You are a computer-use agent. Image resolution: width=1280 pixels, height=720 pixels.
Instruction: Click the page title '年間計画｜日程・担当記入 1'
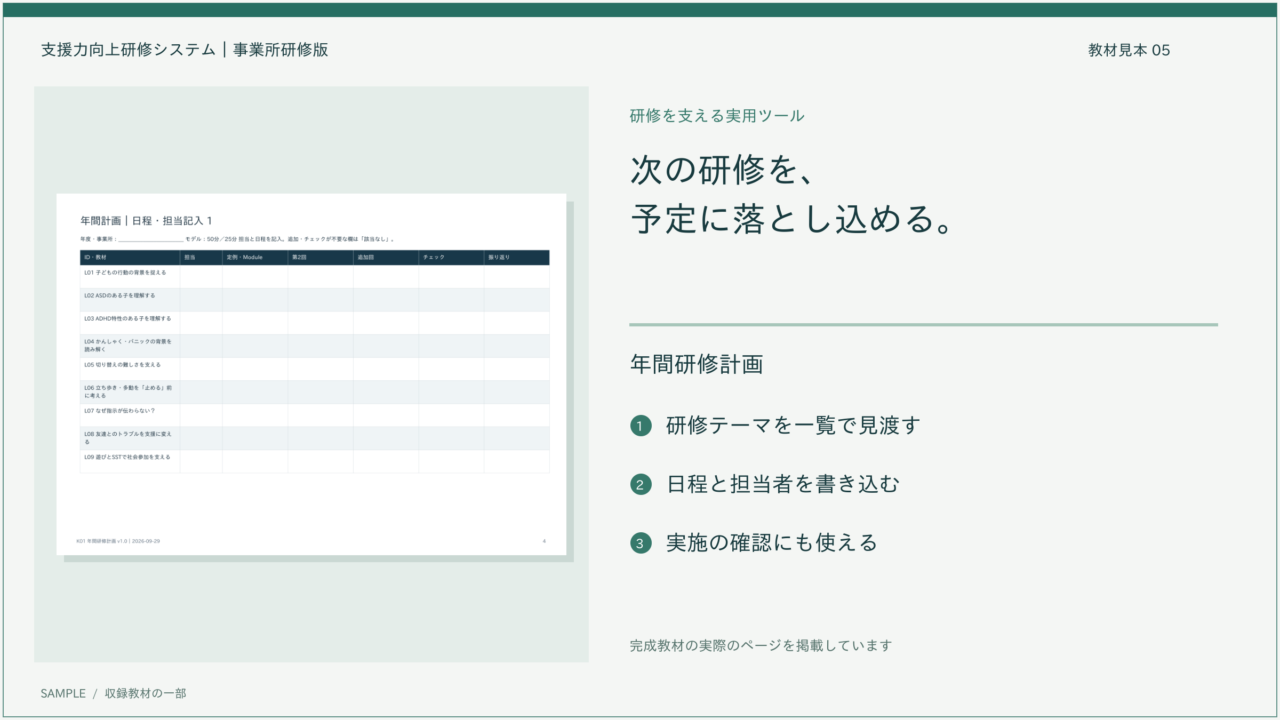pyautogui.click(x=146, y=220)
